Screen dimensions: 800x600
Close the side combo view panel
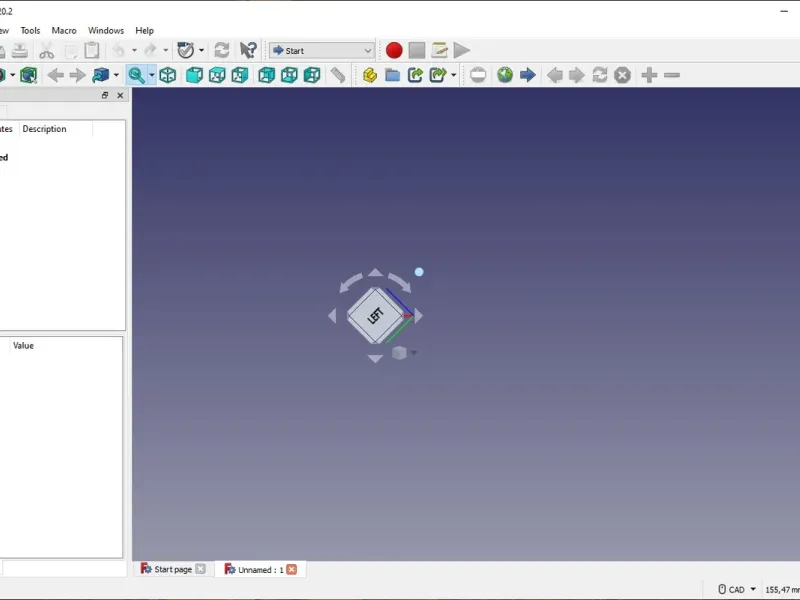(120, 95)
